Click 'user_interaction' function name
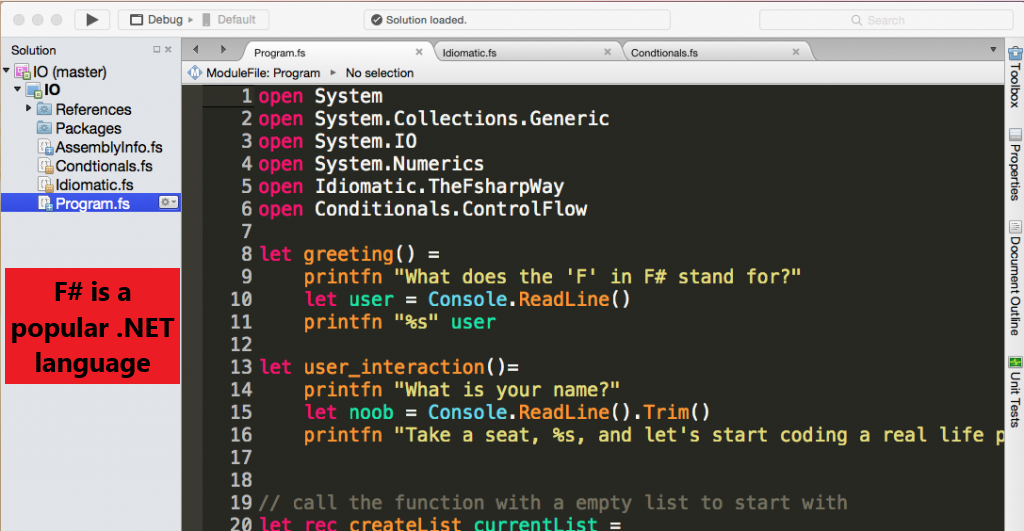 [394, 367]
